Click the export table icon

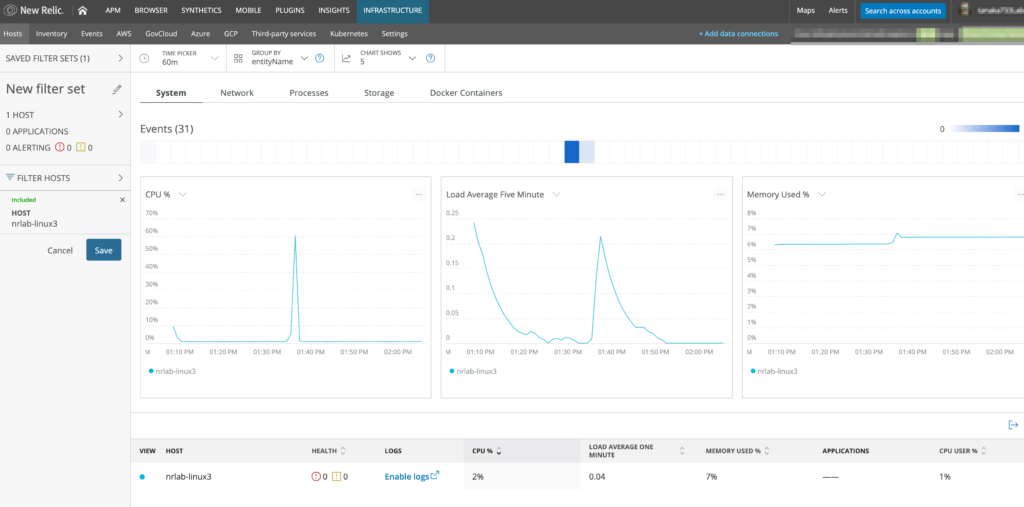tap(1013, 425)
